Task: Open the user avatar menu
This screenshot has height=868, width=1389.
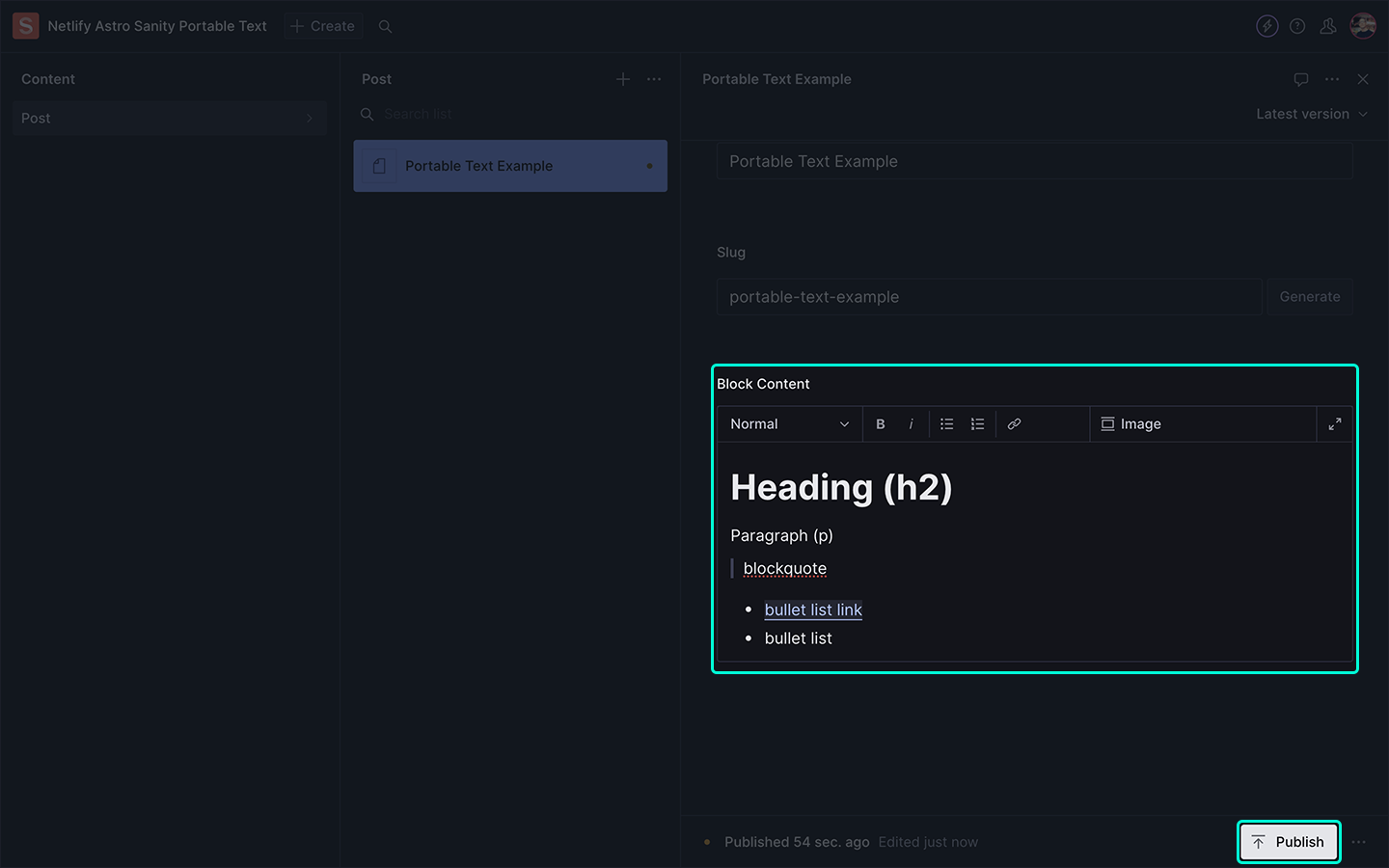Action: [x=1363, y=26]
